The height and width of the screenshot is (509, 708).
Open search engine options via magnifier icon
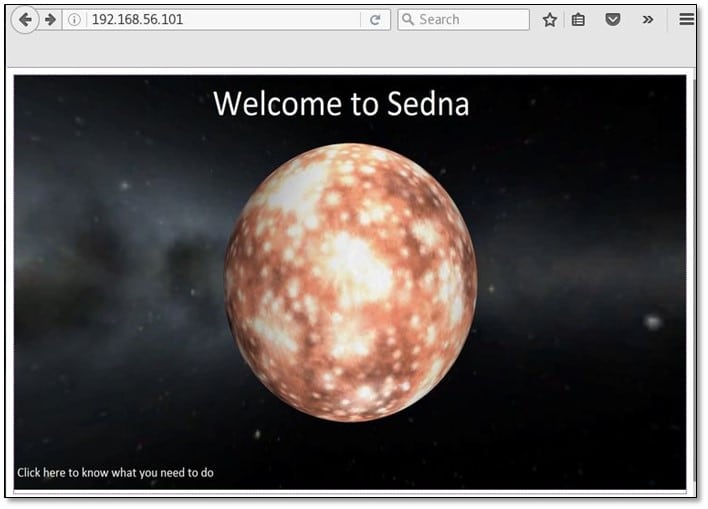407,20
